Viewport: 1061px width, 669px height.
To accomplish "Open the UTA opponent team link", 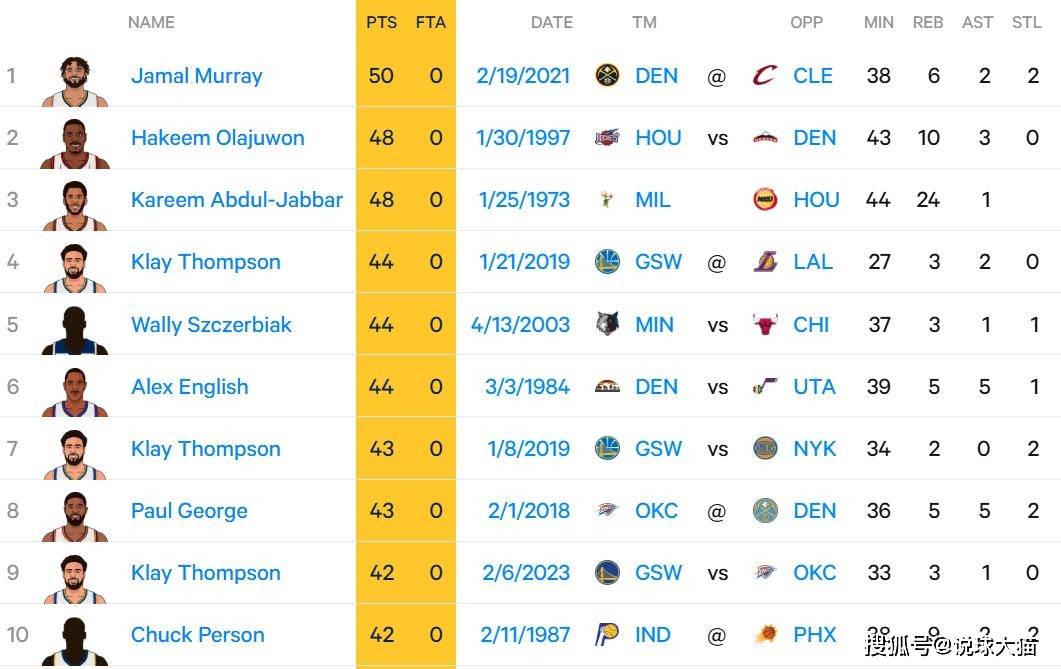I will (x=814, y=386).
